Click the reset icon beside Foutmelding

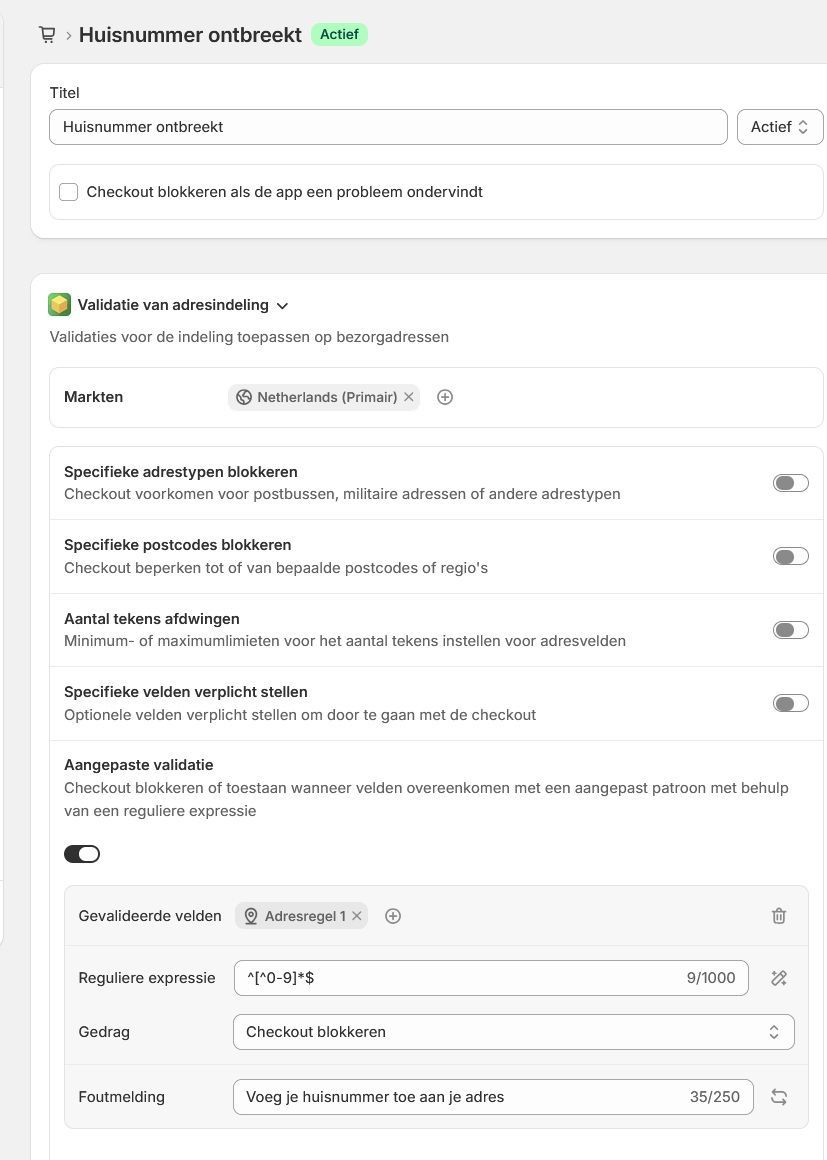[779, 1096]
